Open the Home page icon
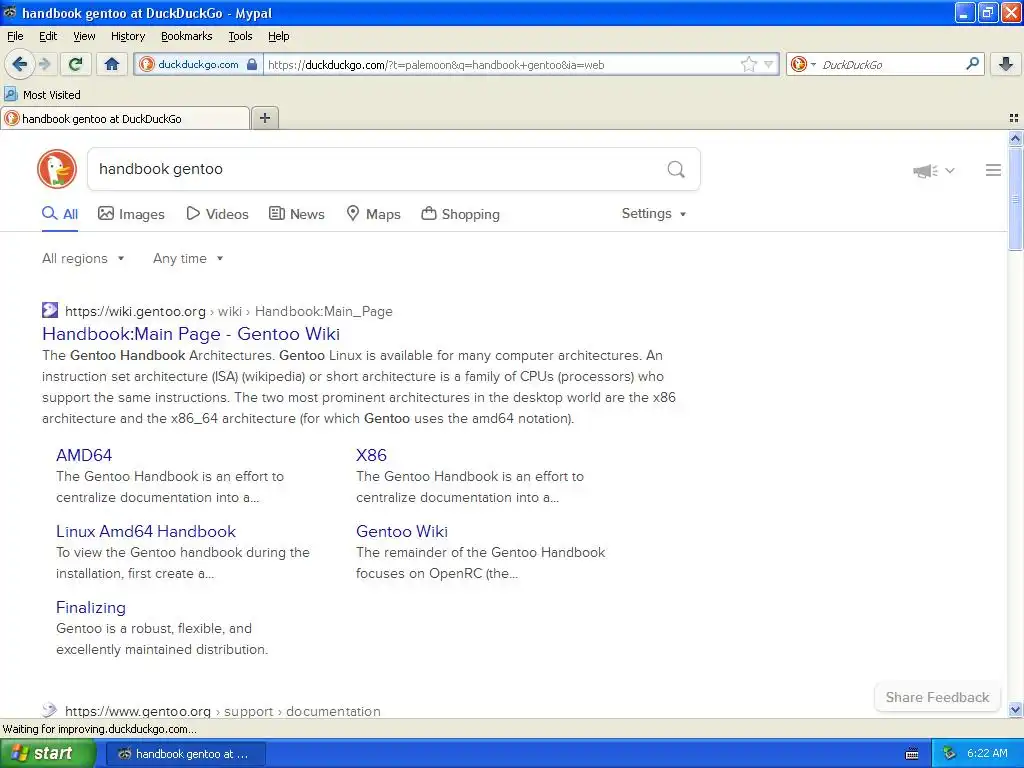The image size is (1024, 768). tap(112, 64)
